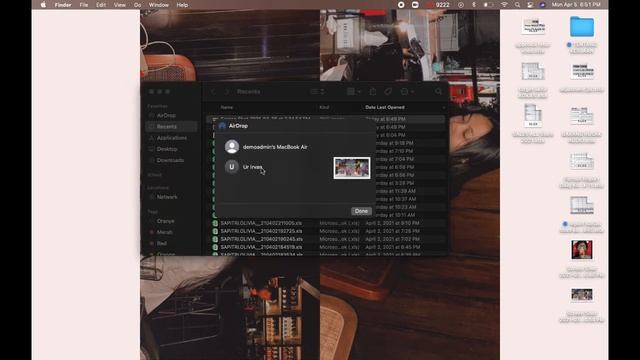Open the Go menu
The height and width of the screenshot is (360, 640).
(x=138, y=5)
